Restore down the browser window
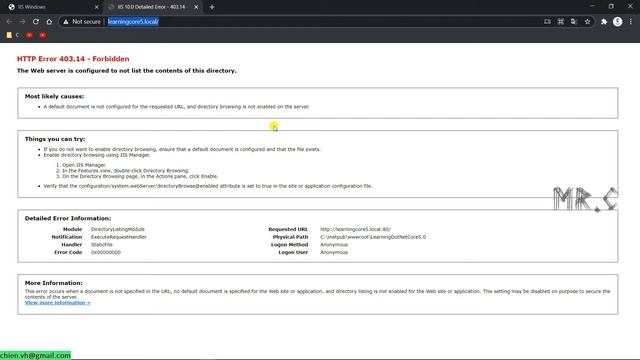640x360 pixels. [x=611, y=6]
